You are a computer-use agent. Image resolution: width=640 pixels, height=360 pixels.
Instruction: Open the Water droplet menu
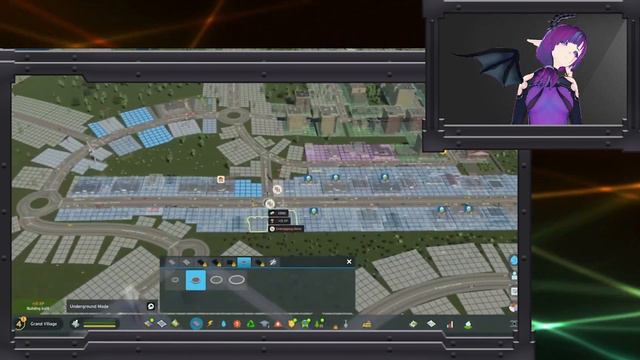pos(223,324)
